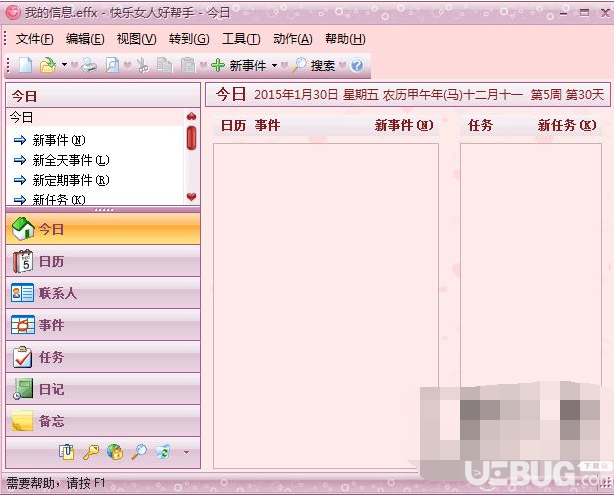Click the heart scroll-up arrow
The height and width of the screenshot is (495, 614).
191,116
